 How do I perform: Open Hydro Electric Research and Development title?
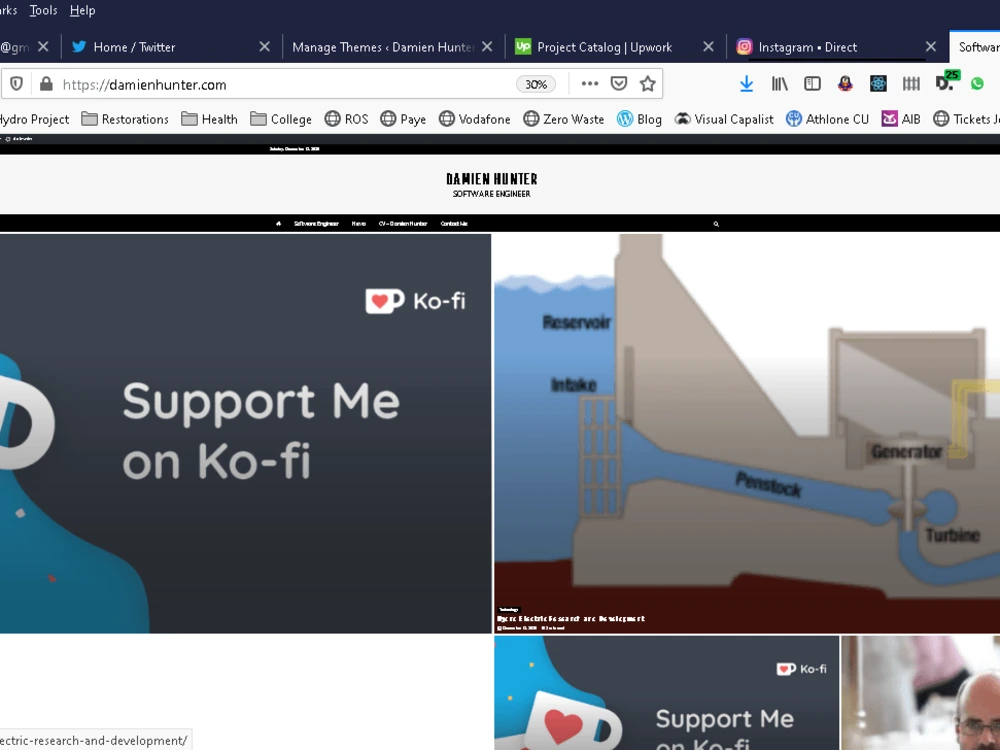(x=571, y=619)
